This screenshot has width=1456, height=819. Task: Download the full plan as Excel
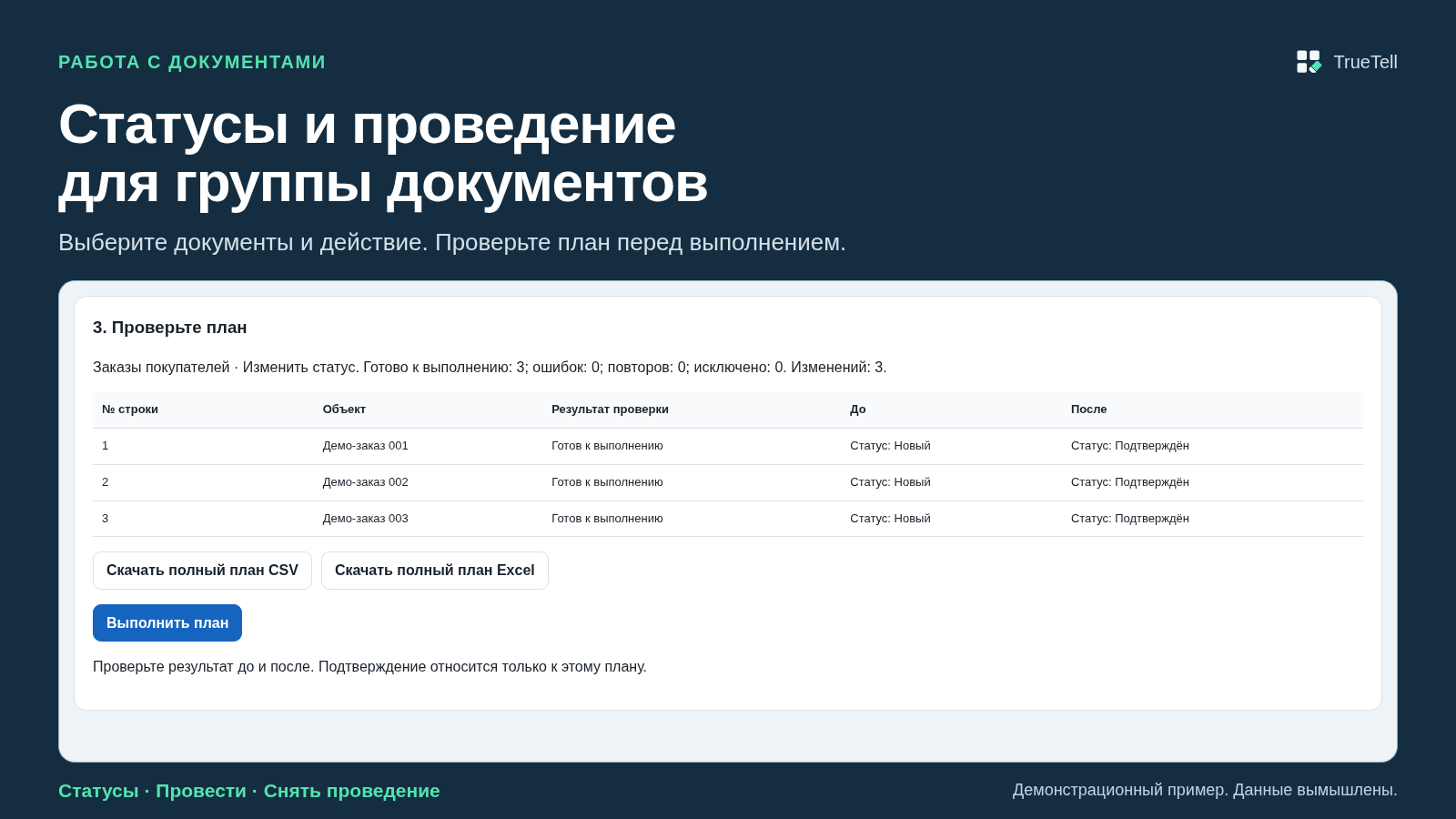coord(435,571)
